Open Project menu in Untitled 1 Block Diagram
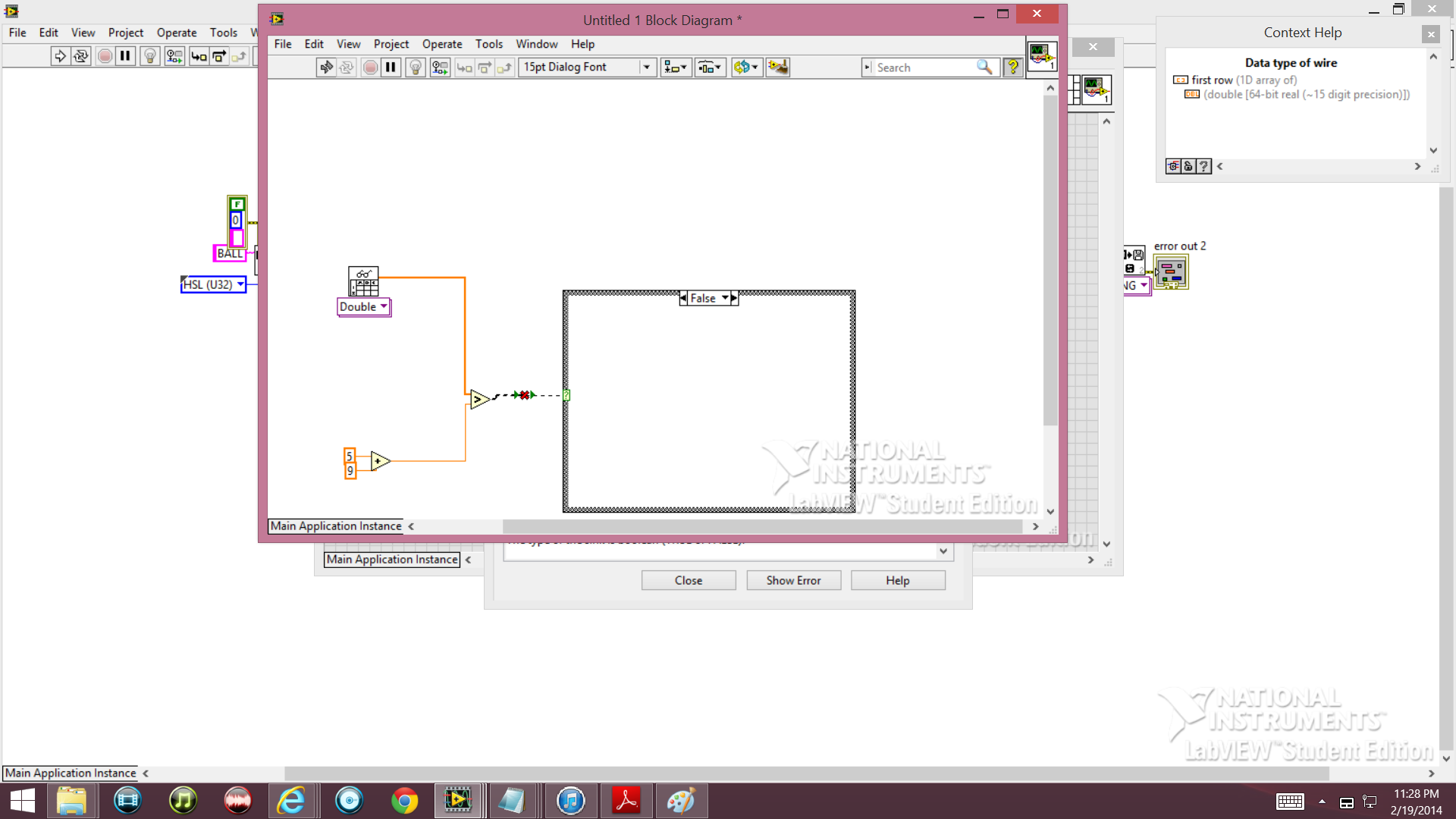1456x819 pixels. pos(391,44)
